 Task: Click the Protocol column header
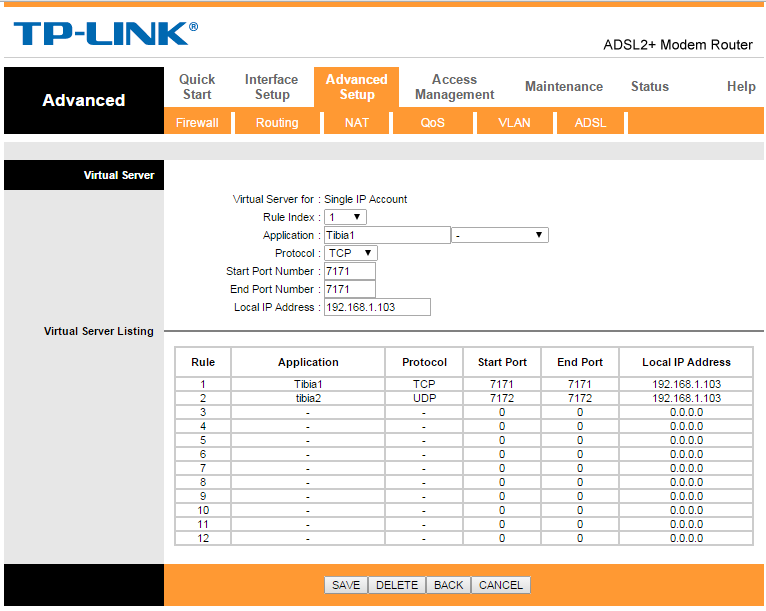click(424, 362)
